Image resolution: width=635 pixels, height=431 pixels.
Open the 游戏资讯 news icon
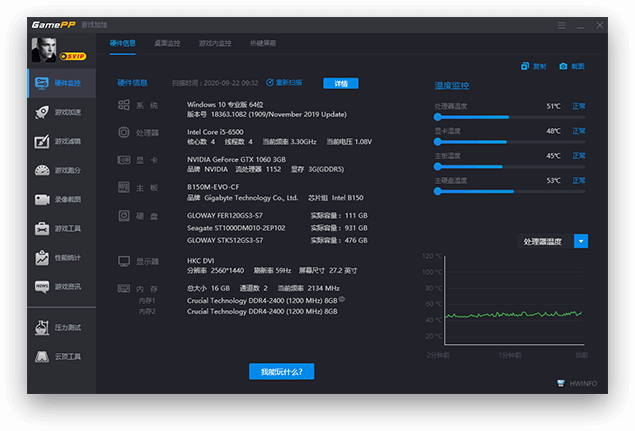(43, 286)
